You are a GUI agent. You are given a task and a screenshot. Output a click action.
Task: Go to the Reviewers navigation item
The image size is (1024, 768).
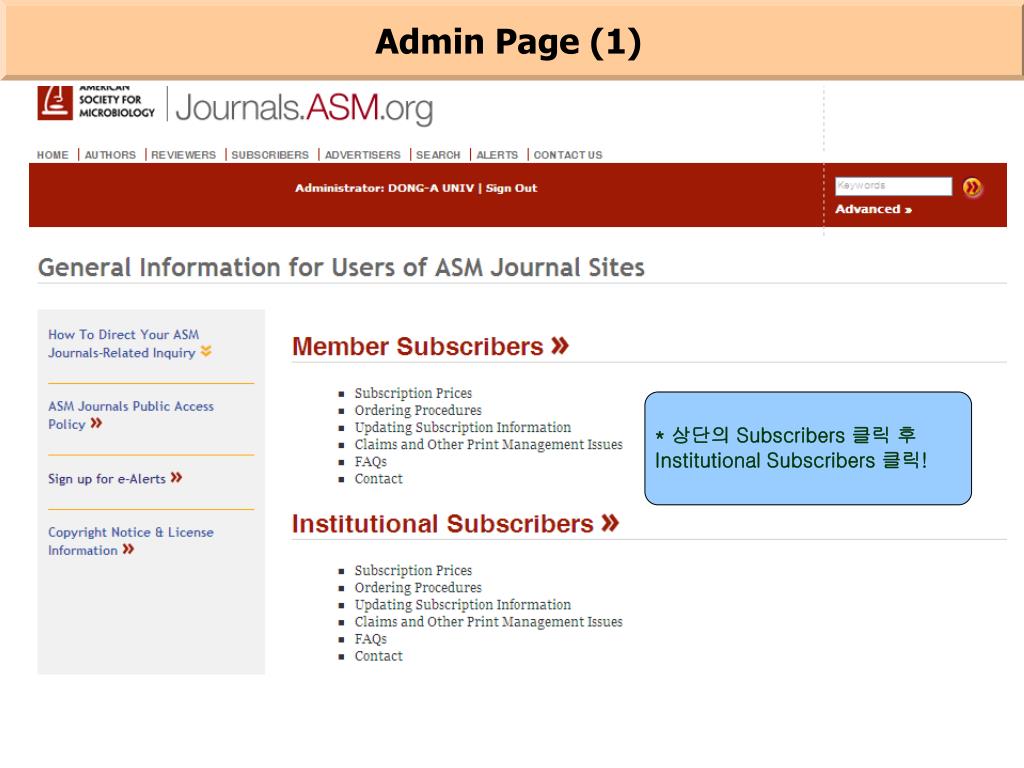183,155
